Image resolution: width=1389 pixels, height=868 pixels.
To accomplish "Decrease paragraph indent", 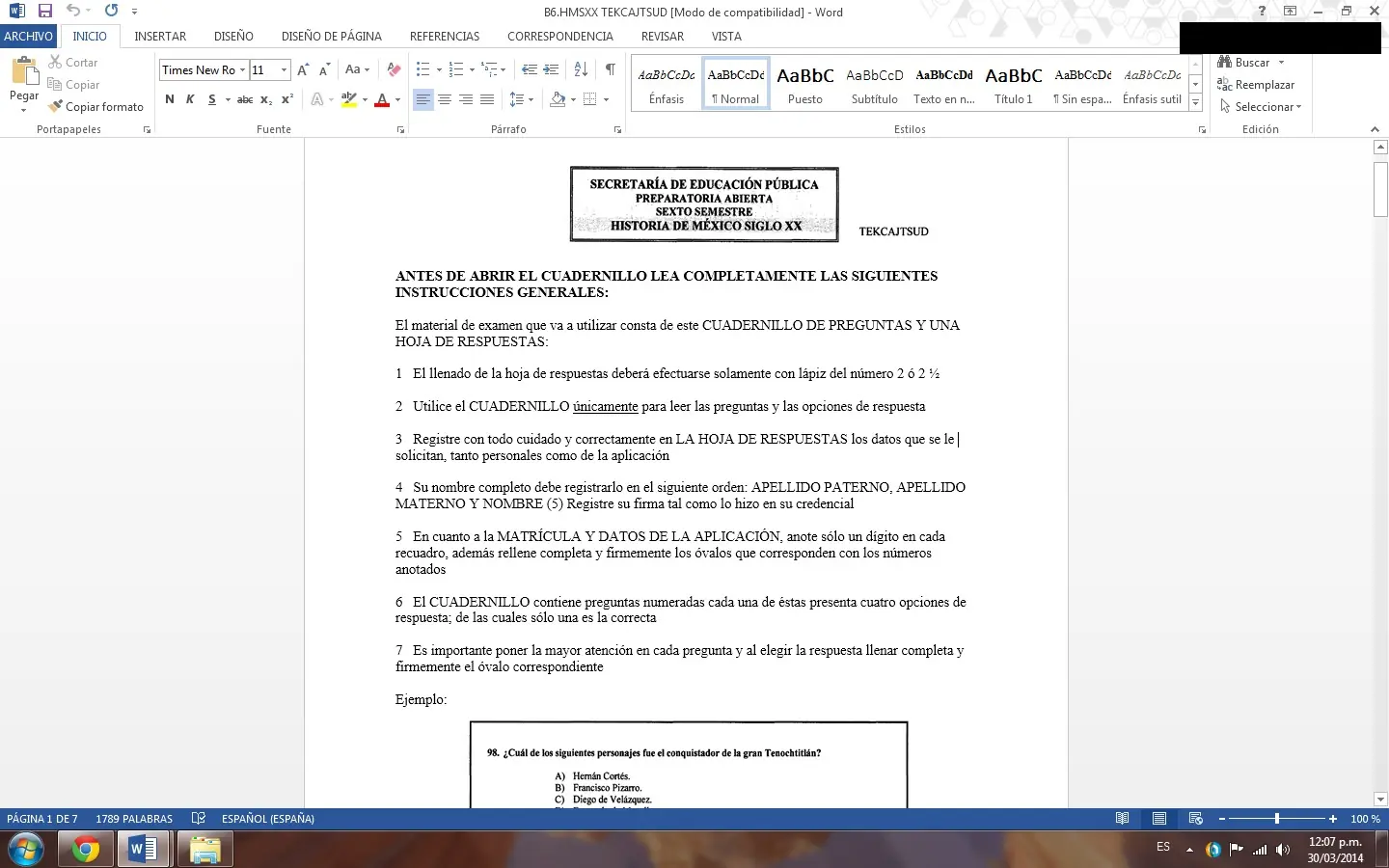I will coord(530,69).
